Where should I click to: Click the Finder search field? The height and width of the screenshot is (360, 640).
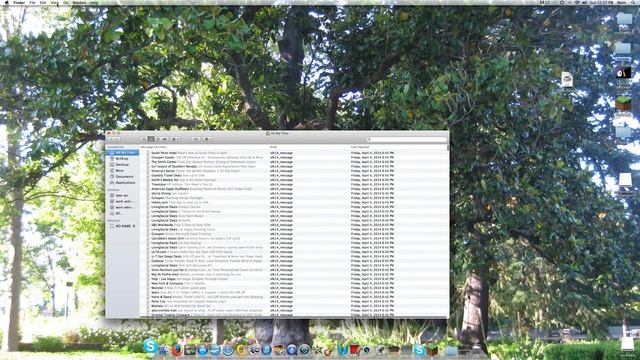click(407, 140)
